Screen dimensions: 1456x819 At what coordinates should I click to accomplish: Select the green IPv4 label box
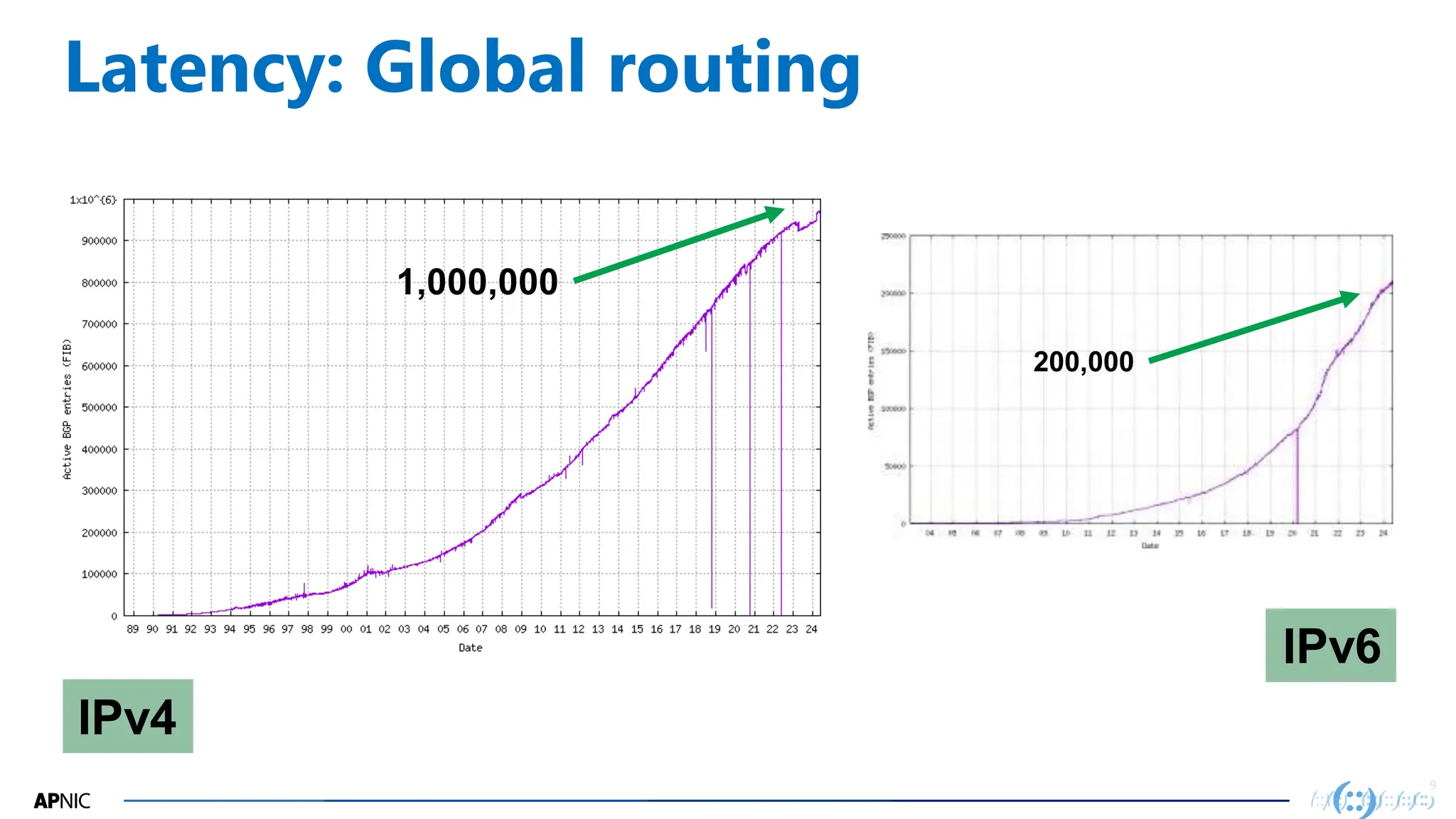pyautogui.click(x=128, y=716)
